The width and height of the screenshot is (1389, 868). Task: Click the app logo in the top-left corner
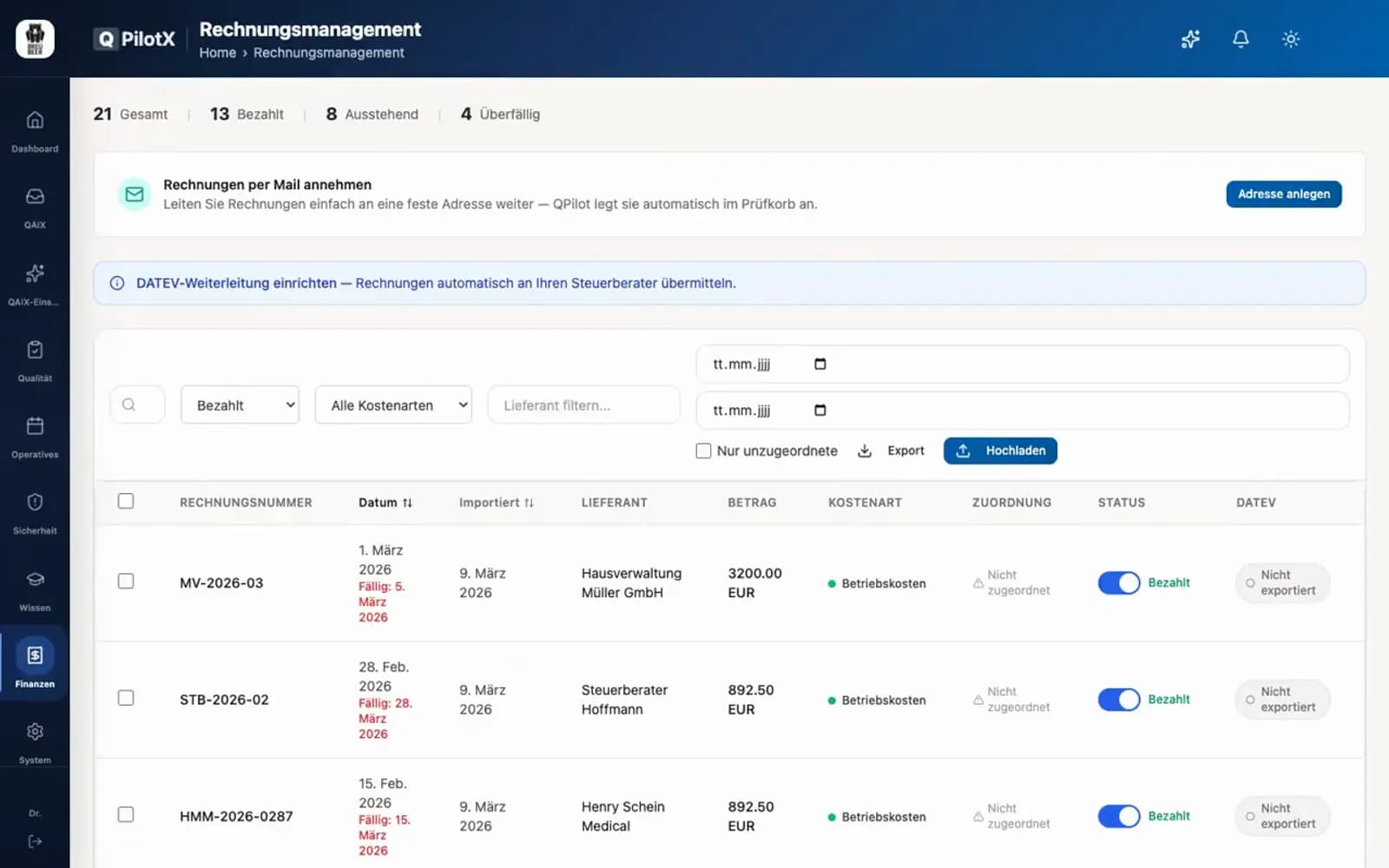click(x=35, y=39)
